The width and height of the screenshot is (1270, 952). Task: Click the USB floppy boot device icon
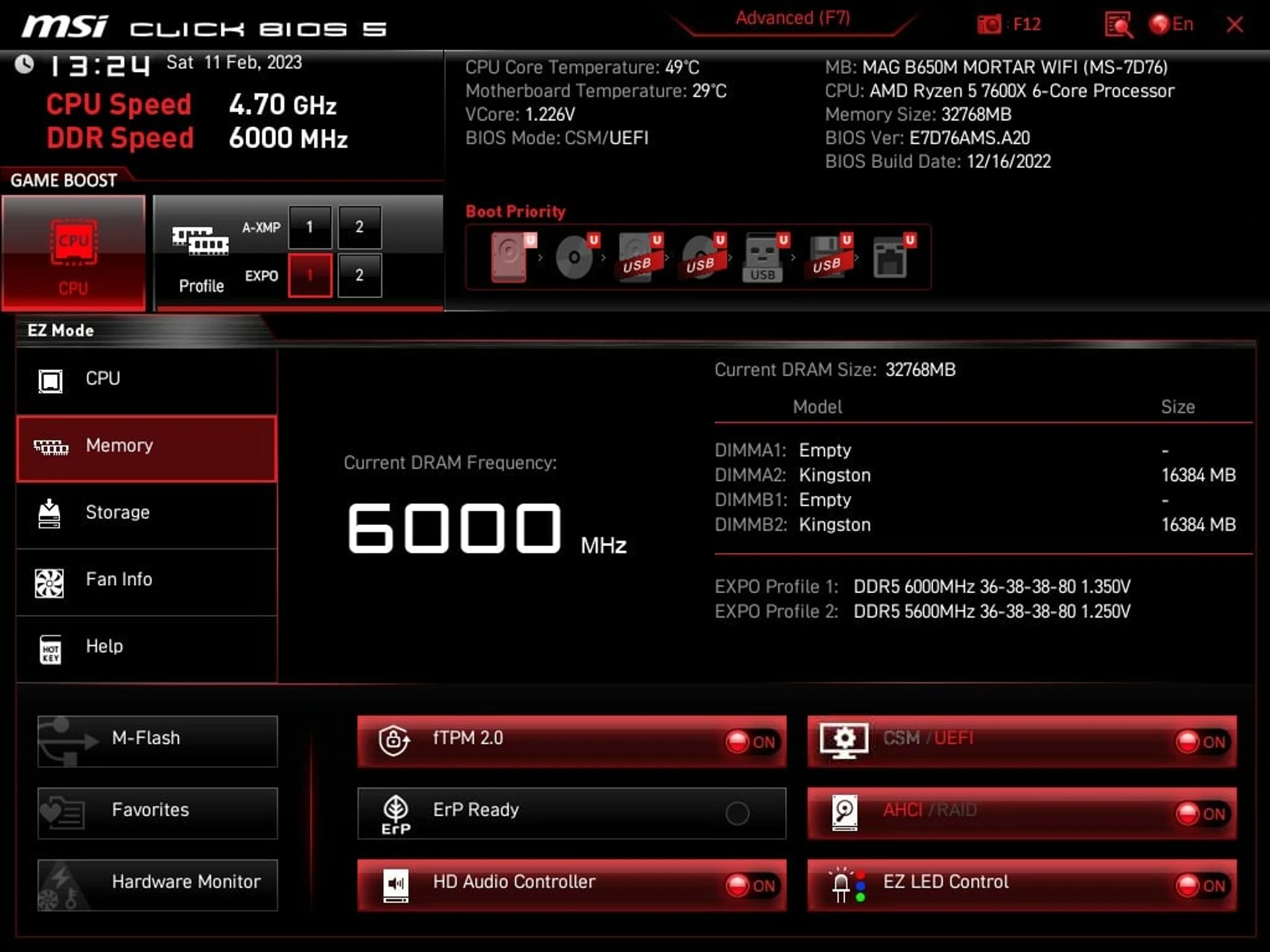[827, 257]
